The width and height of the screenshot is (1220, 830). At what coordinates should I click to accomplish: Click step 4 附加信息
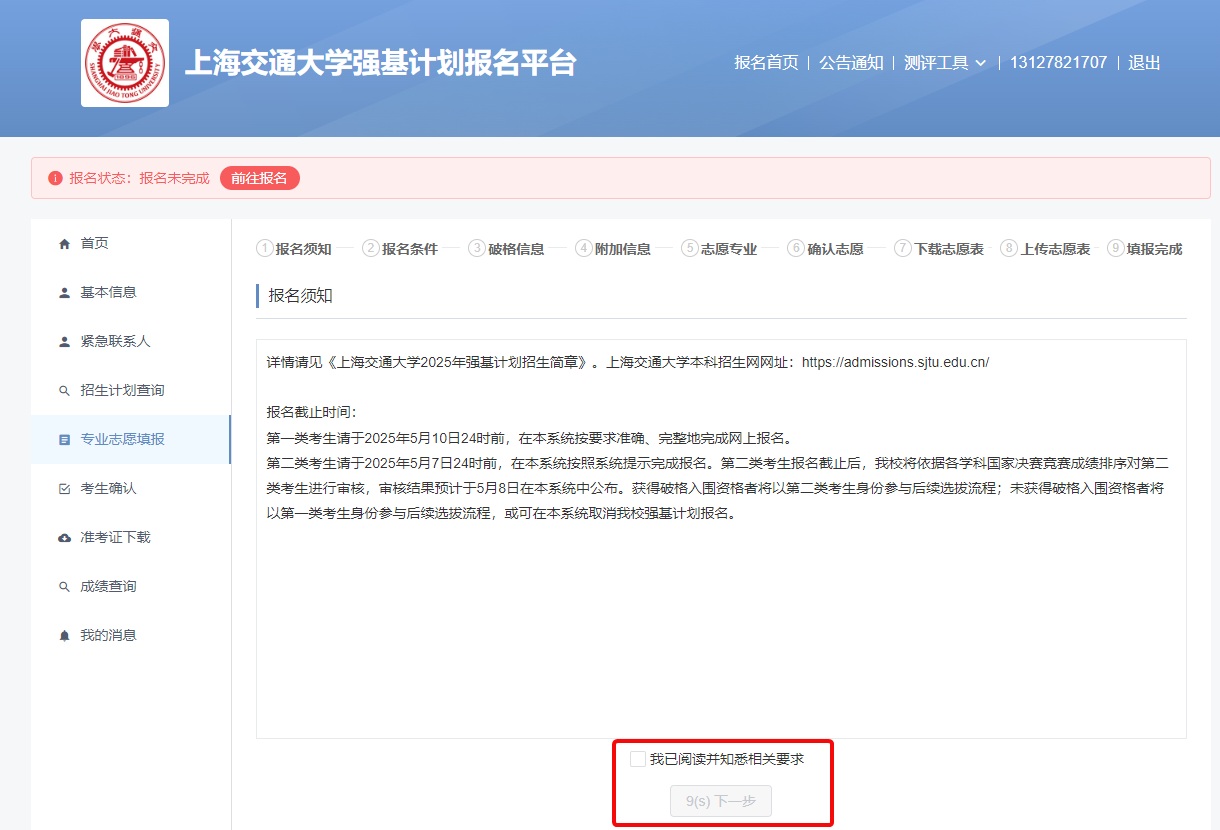coord(613,249)
